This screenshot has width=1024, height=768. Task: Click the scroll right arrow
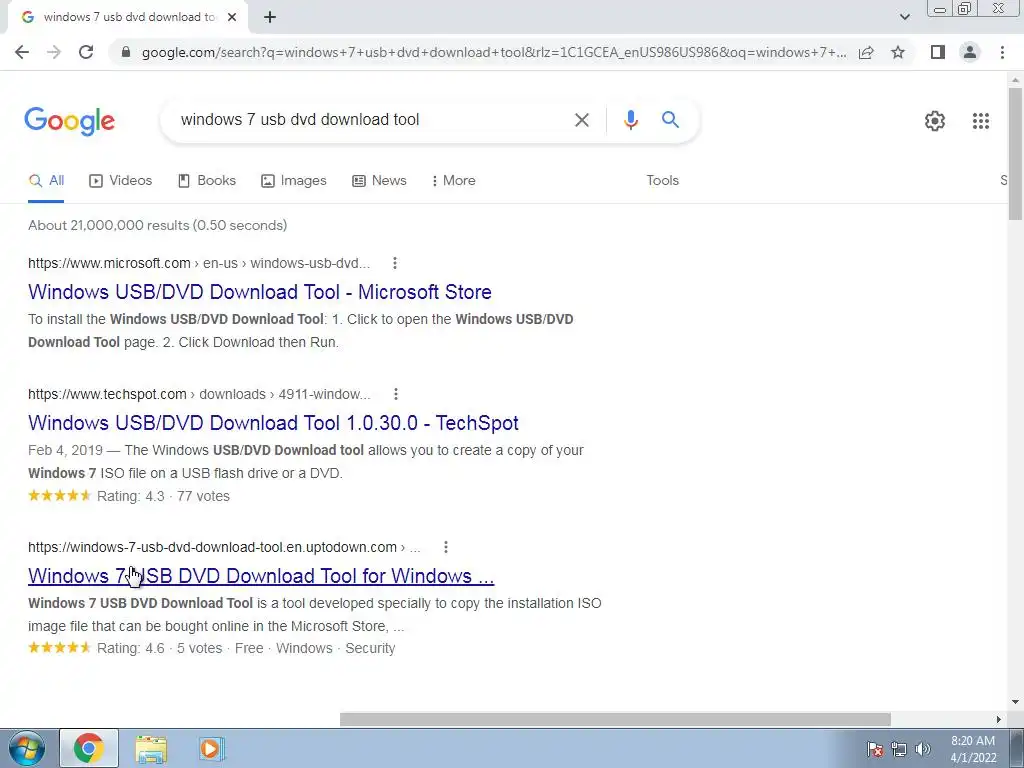point(999,719)
